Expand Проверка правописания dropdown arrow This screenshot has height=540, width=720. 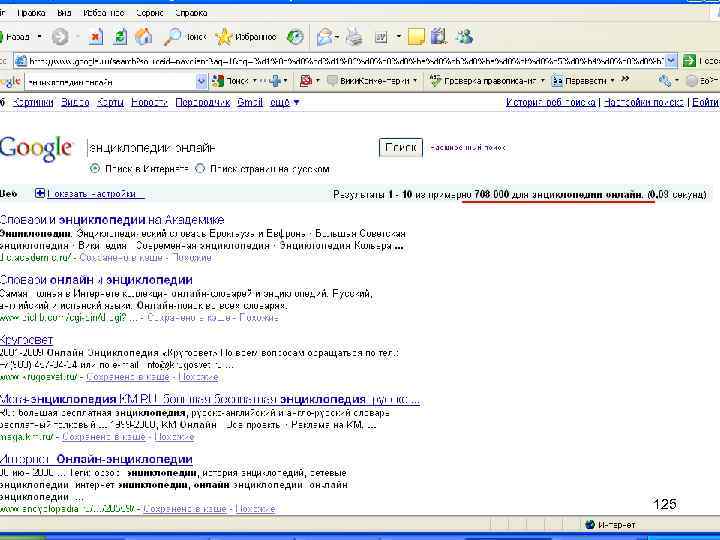[x=542, y=81]
